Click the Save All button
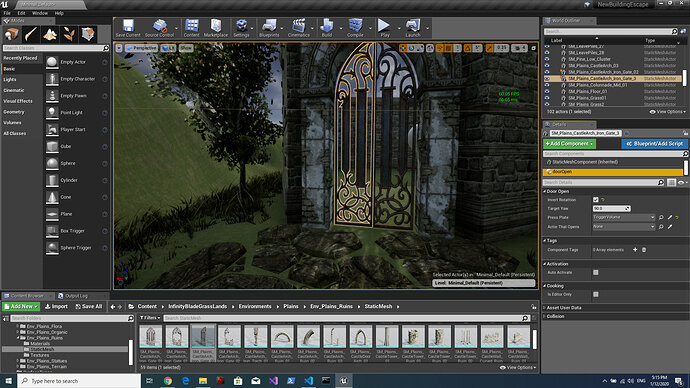This screenshot has width=690, height=388. click(88, 307)
